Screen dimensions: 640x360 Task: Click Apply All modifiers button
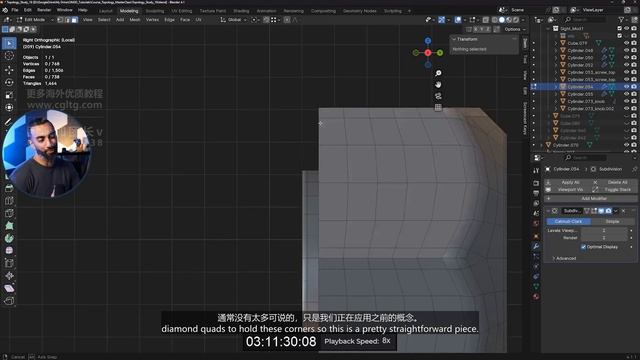[567, 182]
